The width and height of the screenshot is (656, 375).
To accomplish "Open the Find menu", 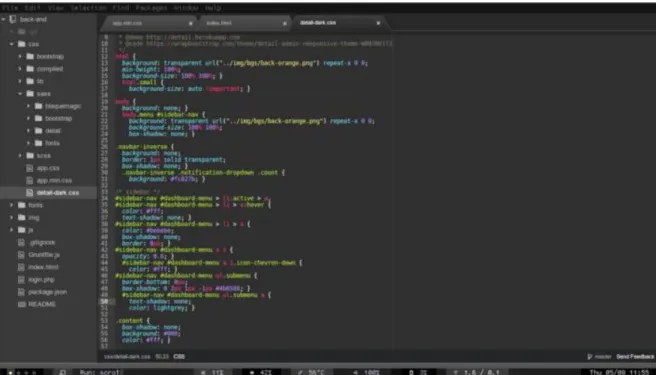I will coord(120,8).
